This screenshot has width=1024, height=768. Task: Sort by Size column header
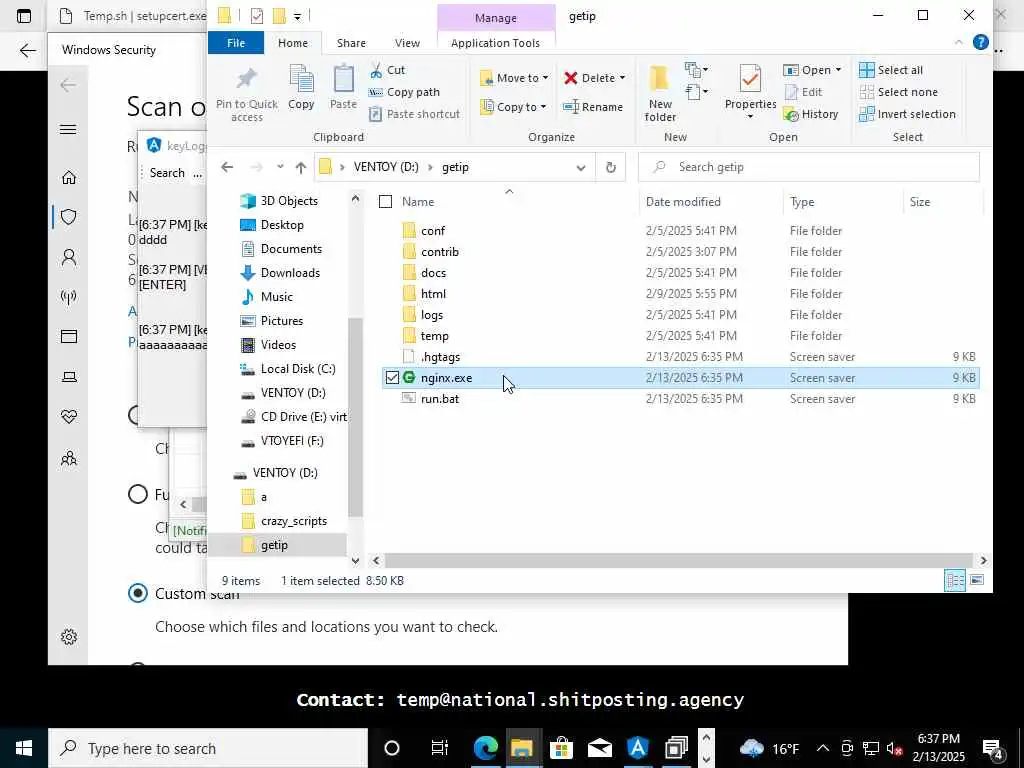(920, 202)
